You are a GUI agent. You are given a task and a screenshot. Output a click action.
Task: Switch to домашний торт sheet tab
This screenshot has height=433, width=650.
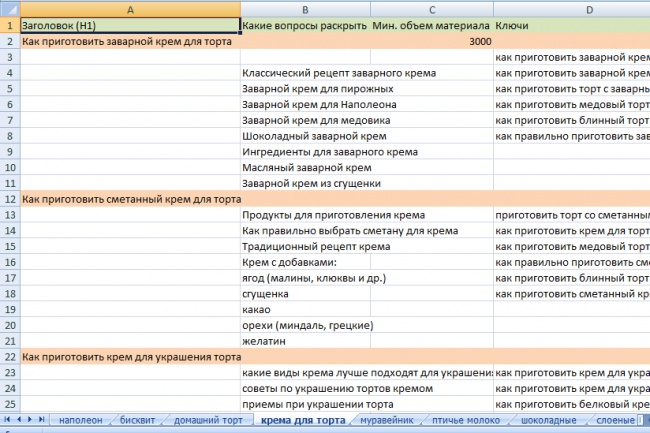208,420
